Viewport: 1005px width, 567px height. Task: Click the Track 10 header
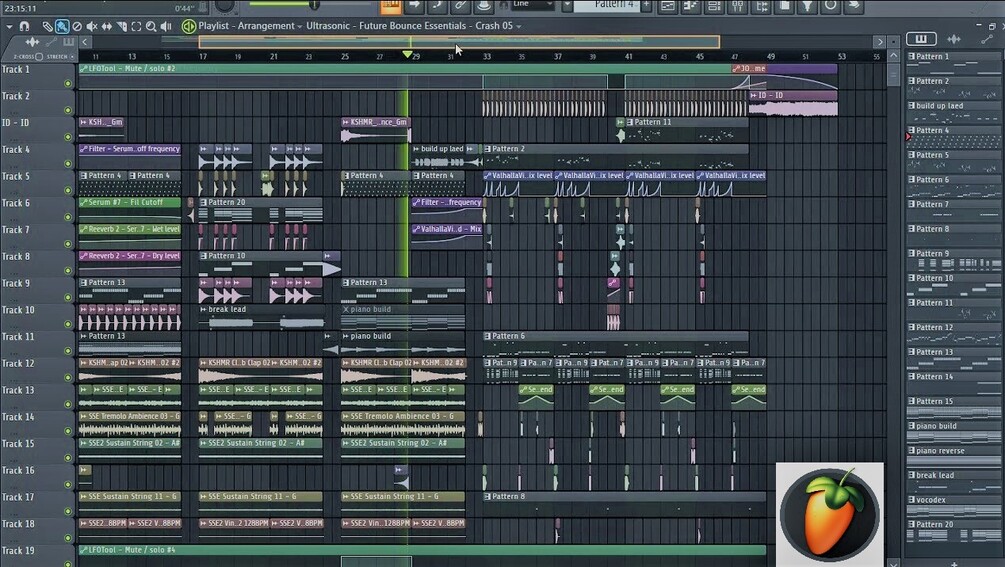pyautogui.click(x=38, y=316)
